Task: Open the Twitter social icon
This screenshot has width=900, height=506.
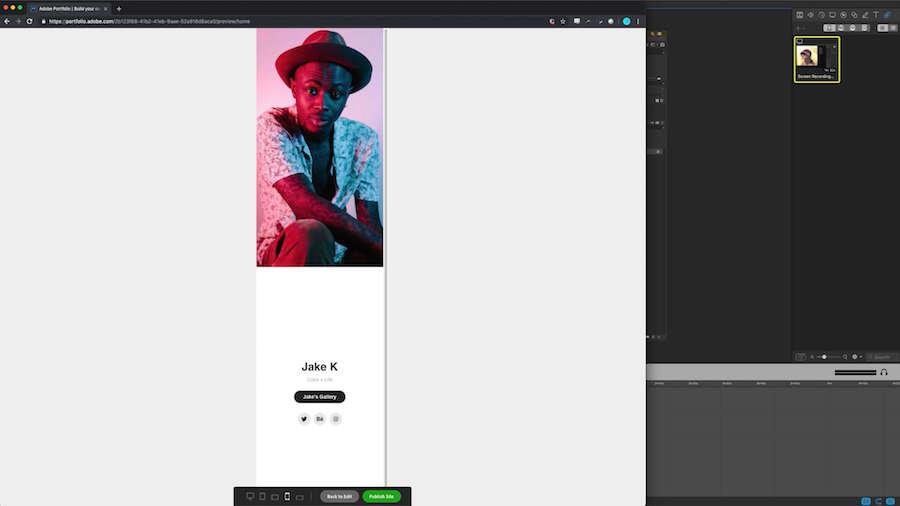Action: click(x=304, y=419)
